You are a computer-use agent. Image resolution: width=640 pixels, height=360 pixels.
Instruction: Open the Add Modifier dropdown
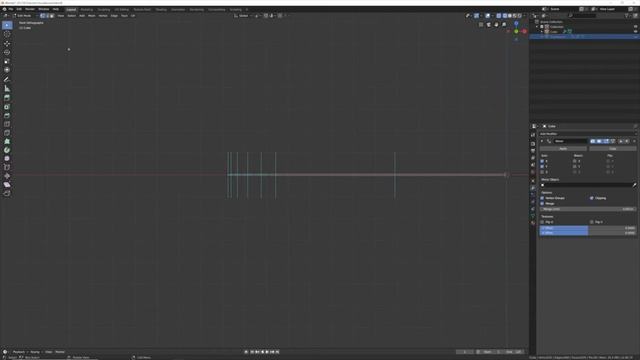coord(588,134)
